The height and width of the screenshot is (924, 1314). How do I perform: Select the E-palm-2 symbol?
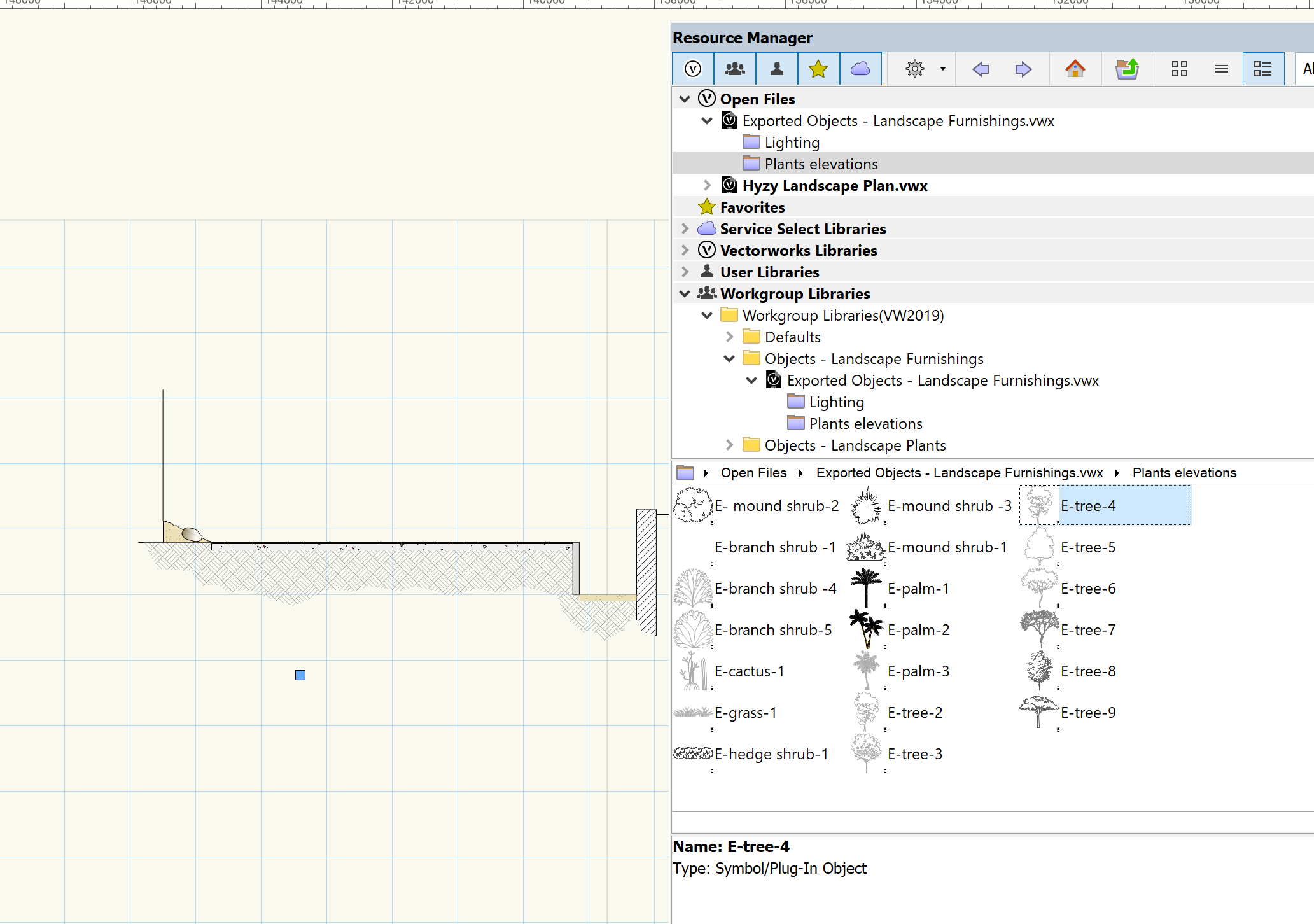click(x=918, y=630)
